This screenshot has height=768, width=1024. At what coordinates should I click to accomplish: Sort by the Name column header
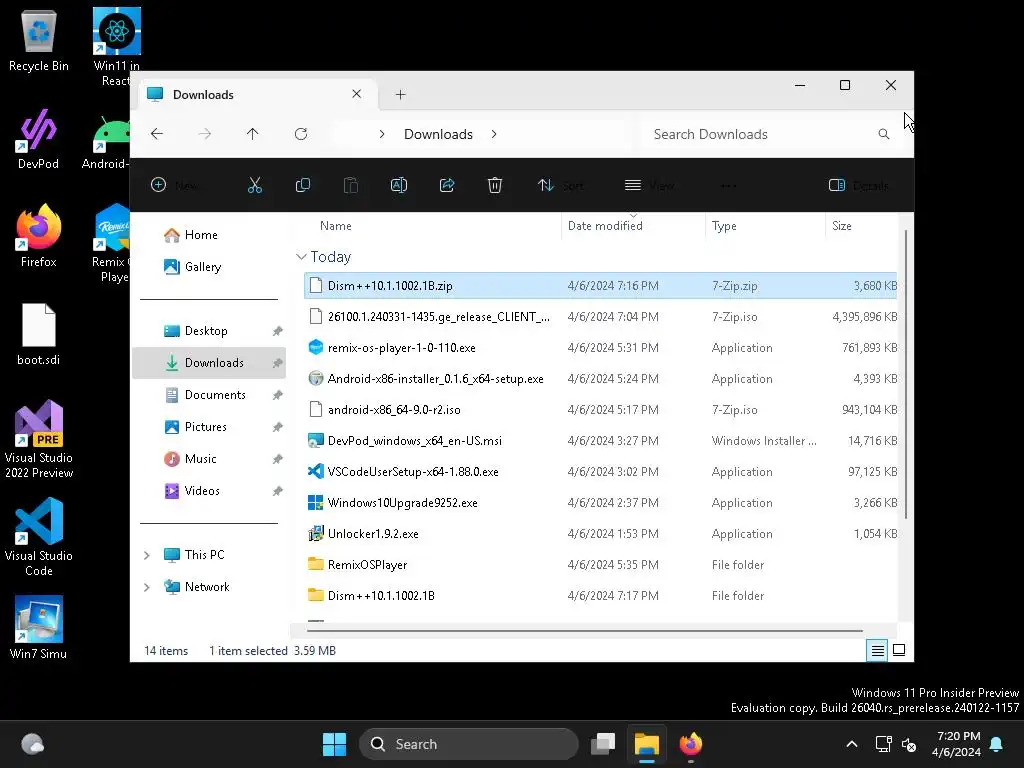[x=336, y=226]
